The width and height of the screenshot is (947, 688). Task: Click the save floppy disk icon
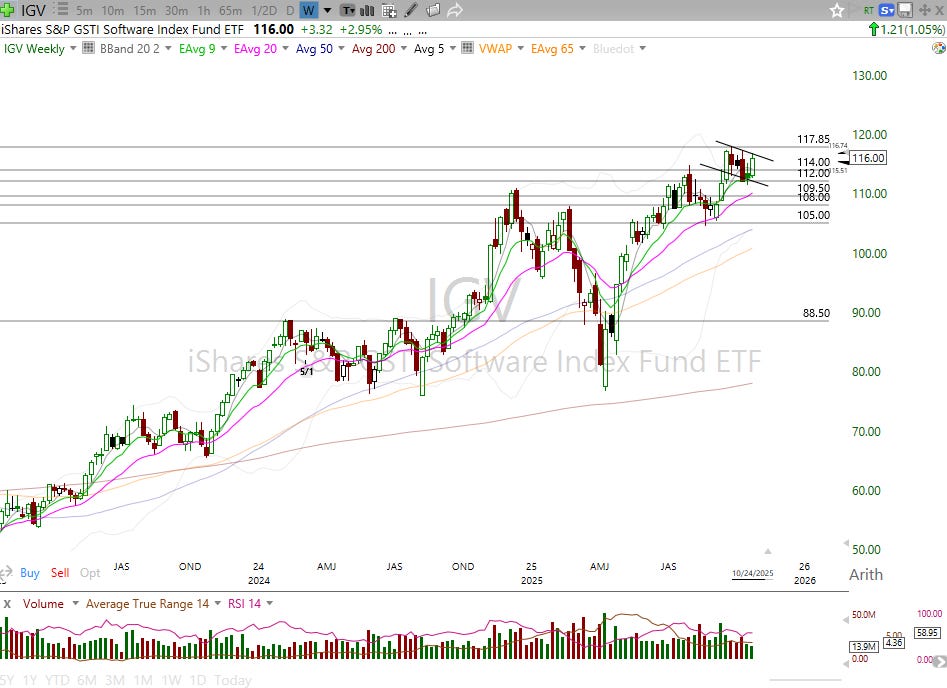coord(904,10)
